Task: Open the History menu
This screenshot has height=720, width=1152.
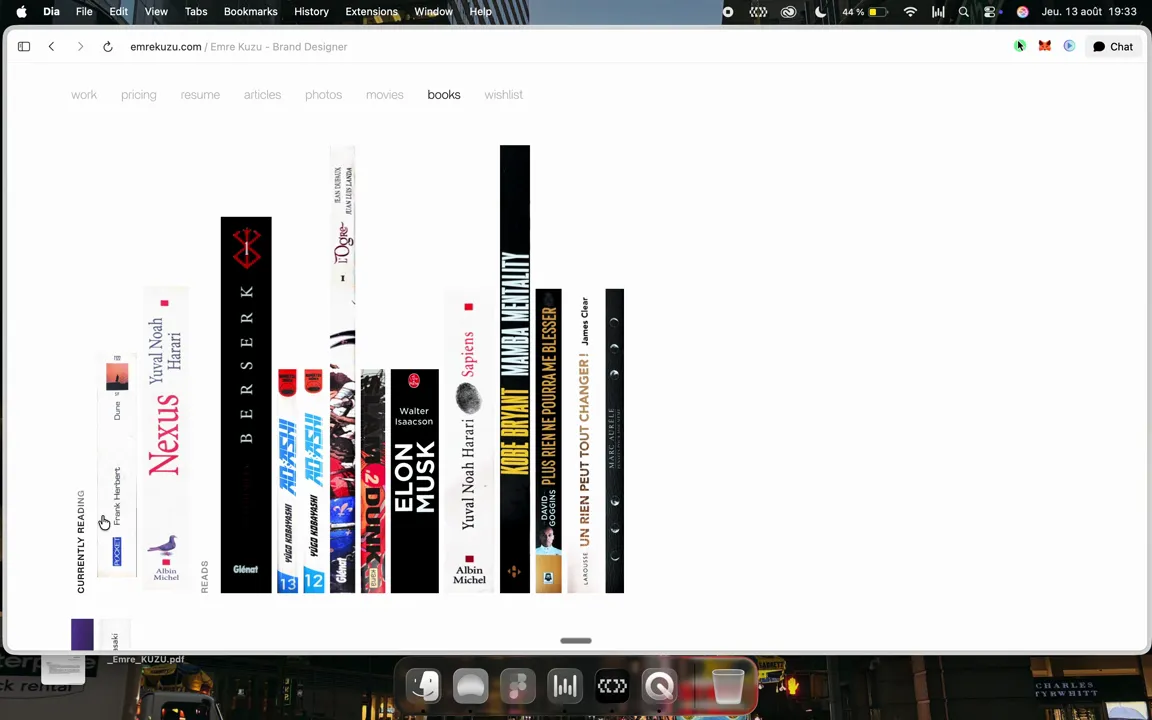Action: click(312, 12)
